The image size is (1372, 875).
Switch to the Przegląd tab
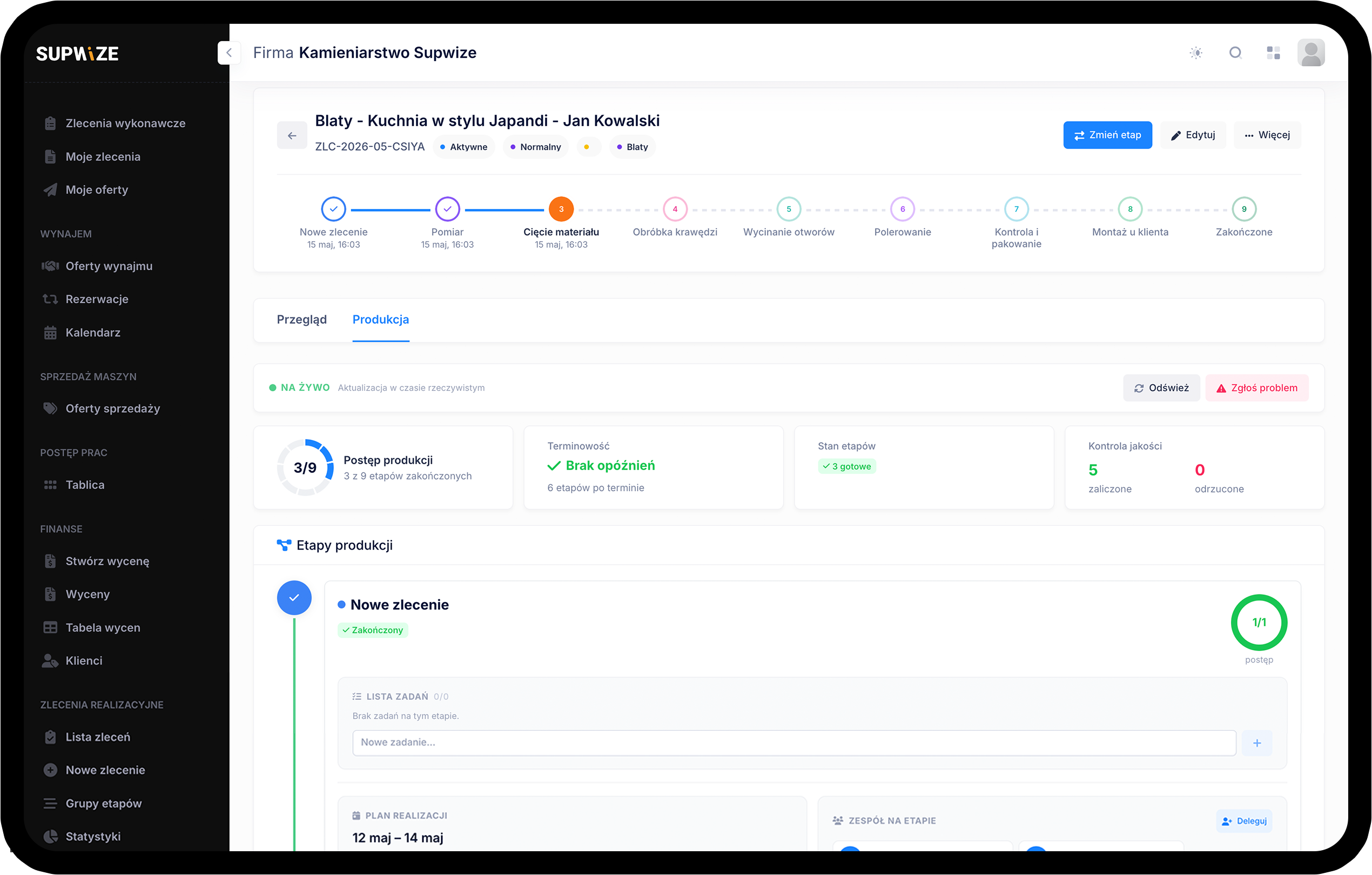pyautogui.click(x=302, y=320)
